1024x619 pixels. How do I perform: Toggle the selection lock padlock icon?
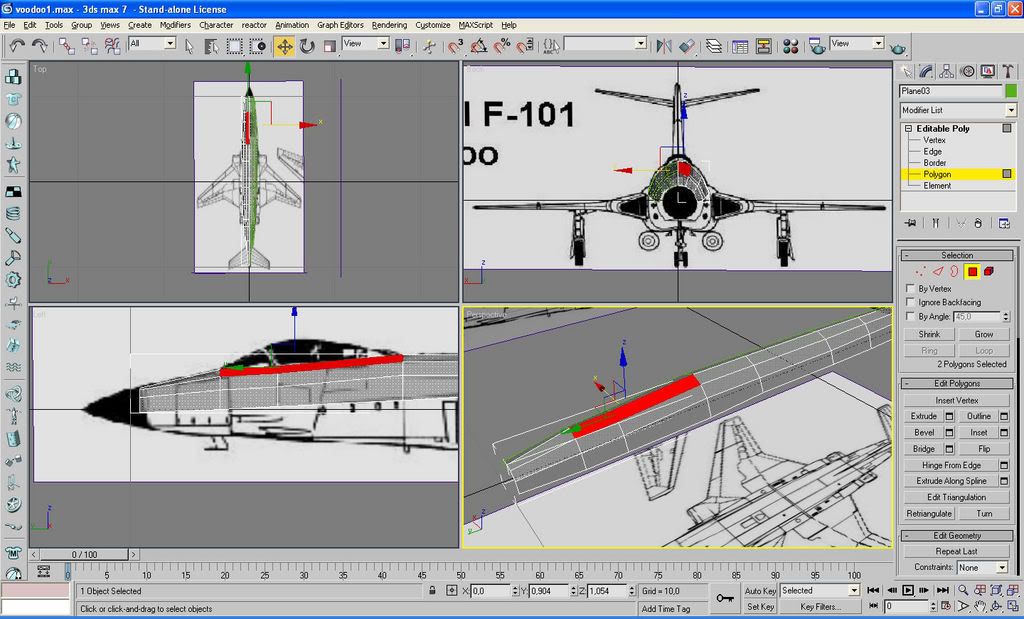(x=432, y=590)
